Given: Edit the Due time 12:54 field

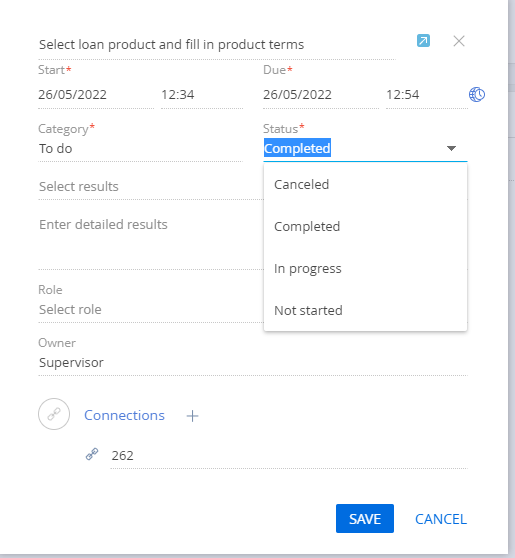Looking at the screenshot, I should [427, 95].
